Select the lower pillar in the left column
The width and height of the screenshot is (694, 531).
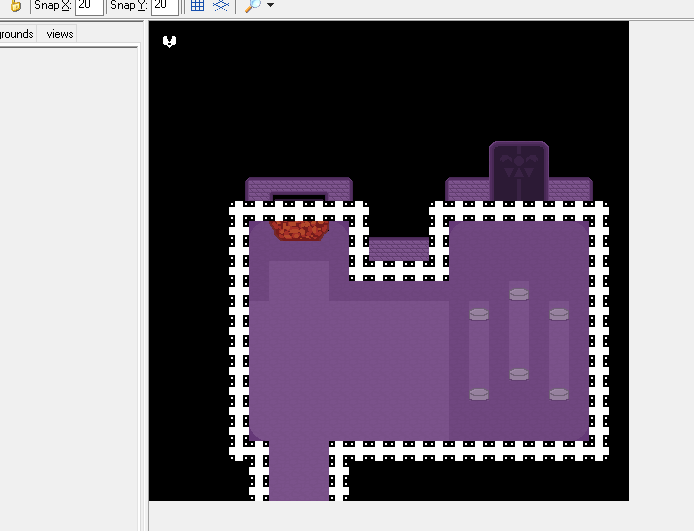(479, 394)
